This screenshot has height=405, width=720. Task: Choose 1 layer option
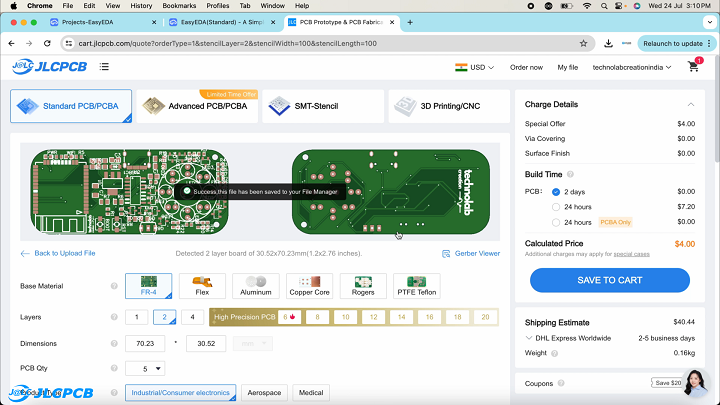(136, 317)
